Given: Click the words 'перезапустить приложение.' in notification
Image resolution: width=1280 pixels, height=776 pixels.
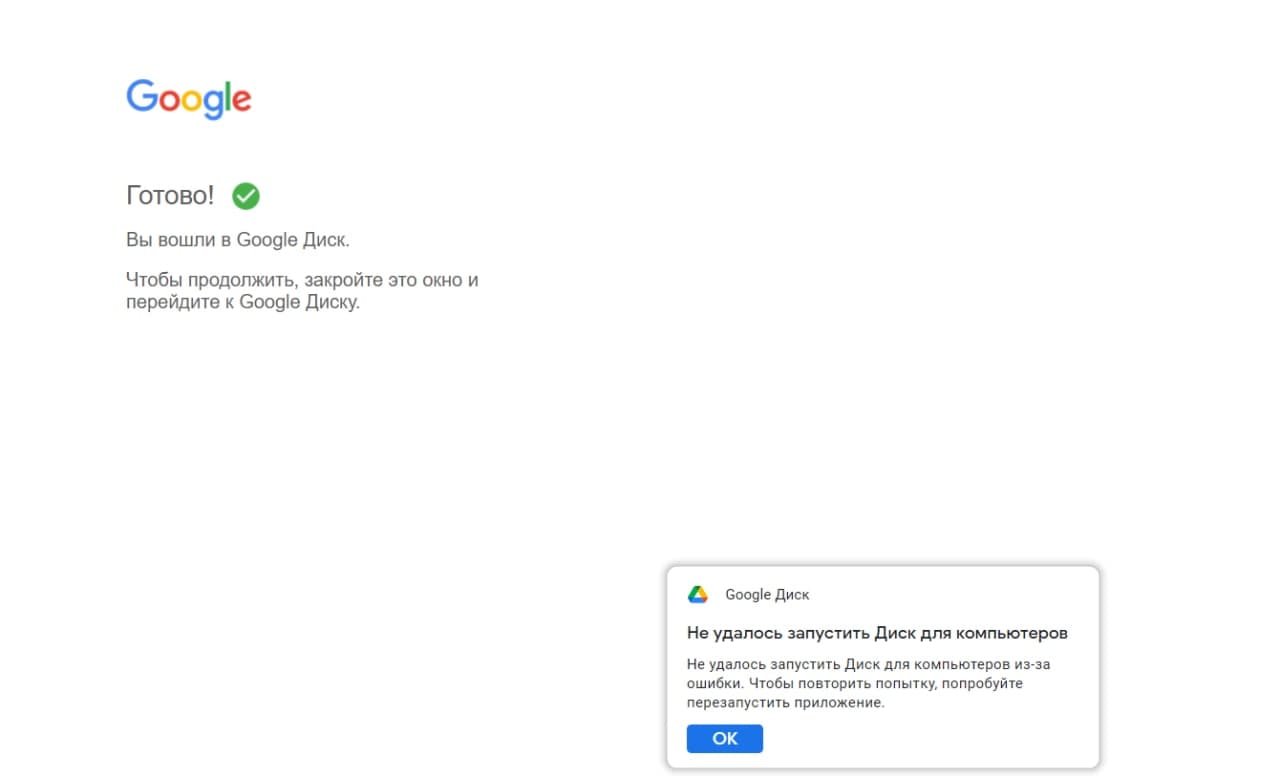Looking at the screenshot, I should 786,702.
